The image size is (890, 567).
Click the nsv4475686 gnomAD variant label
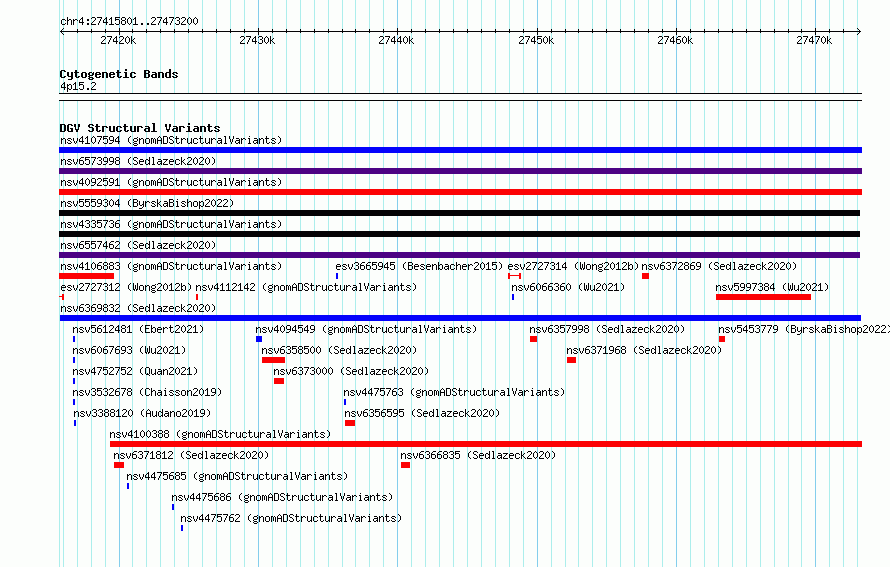[282, 497]
